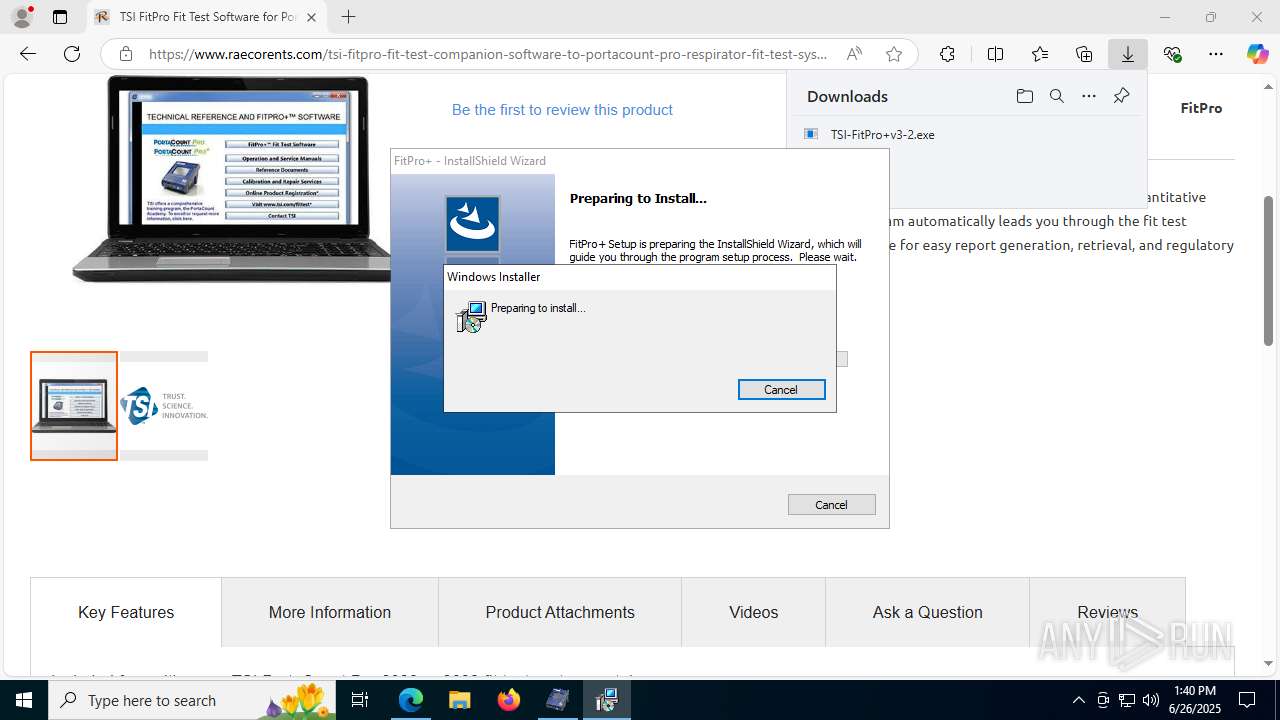
Task: View site information padlock icon
Action: [x=125, y=54]
